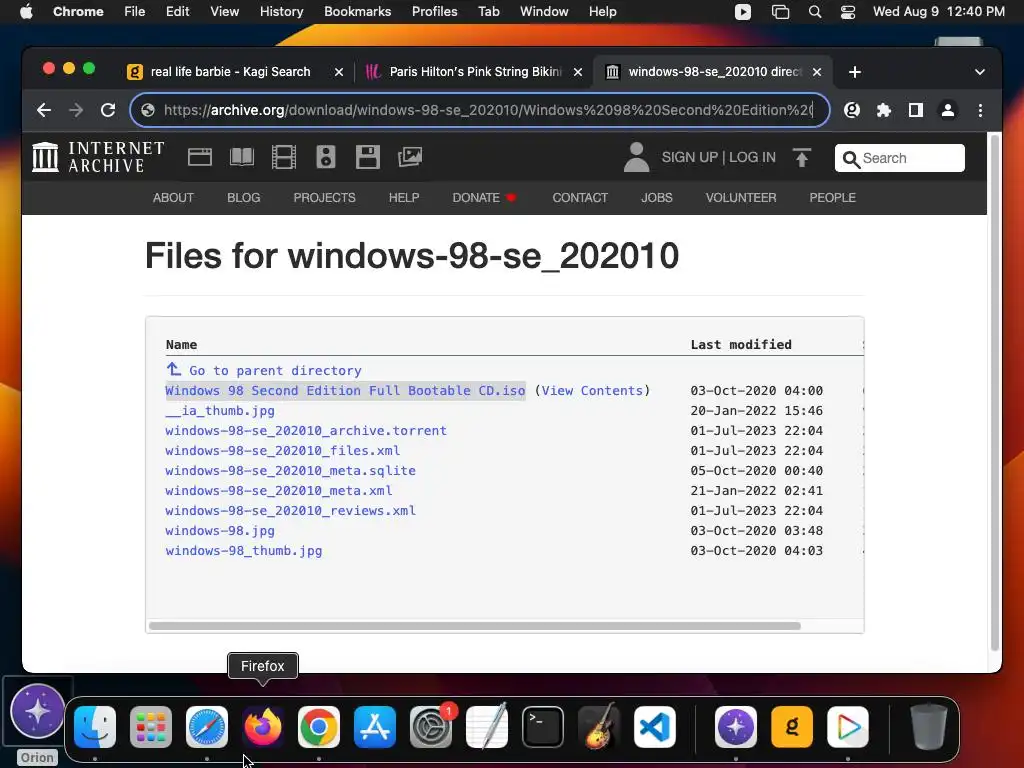This screenshot has width=1024, height=768.
Task: Click the Internet Archive Search field
Action: pyautogui.click(x=899, y=158)
